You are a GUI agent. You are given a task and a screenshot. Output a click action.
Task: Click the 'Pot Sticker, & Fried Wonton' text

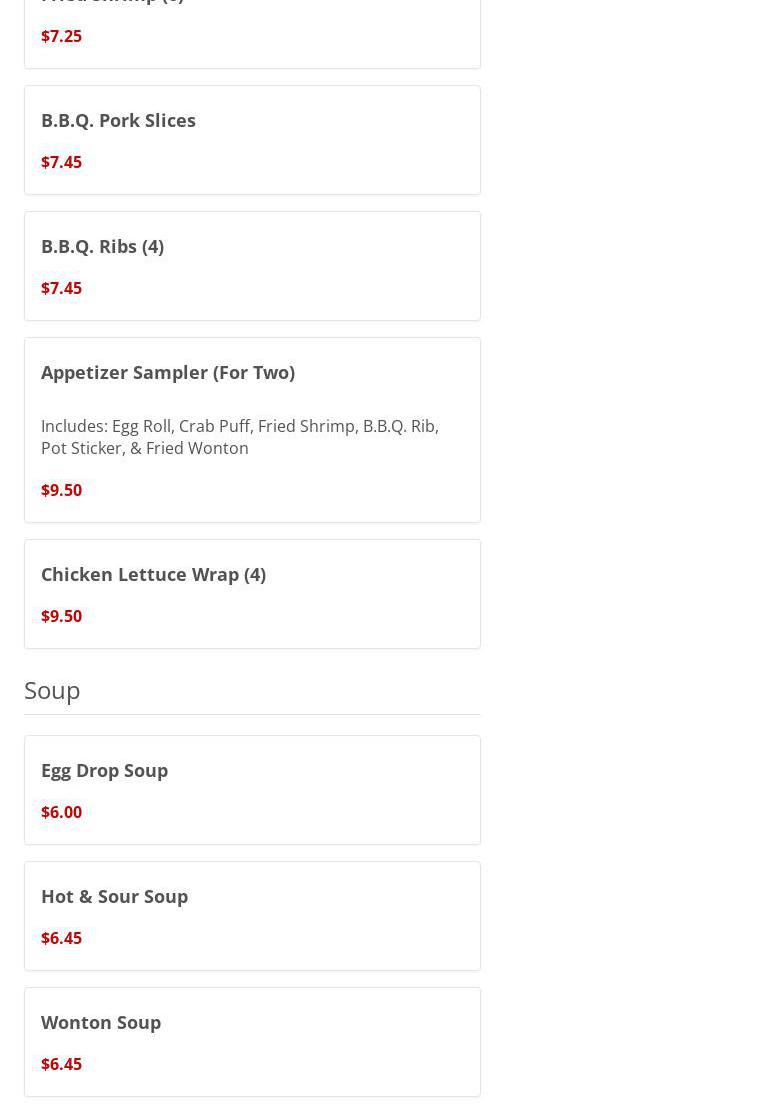click(144, 448)
